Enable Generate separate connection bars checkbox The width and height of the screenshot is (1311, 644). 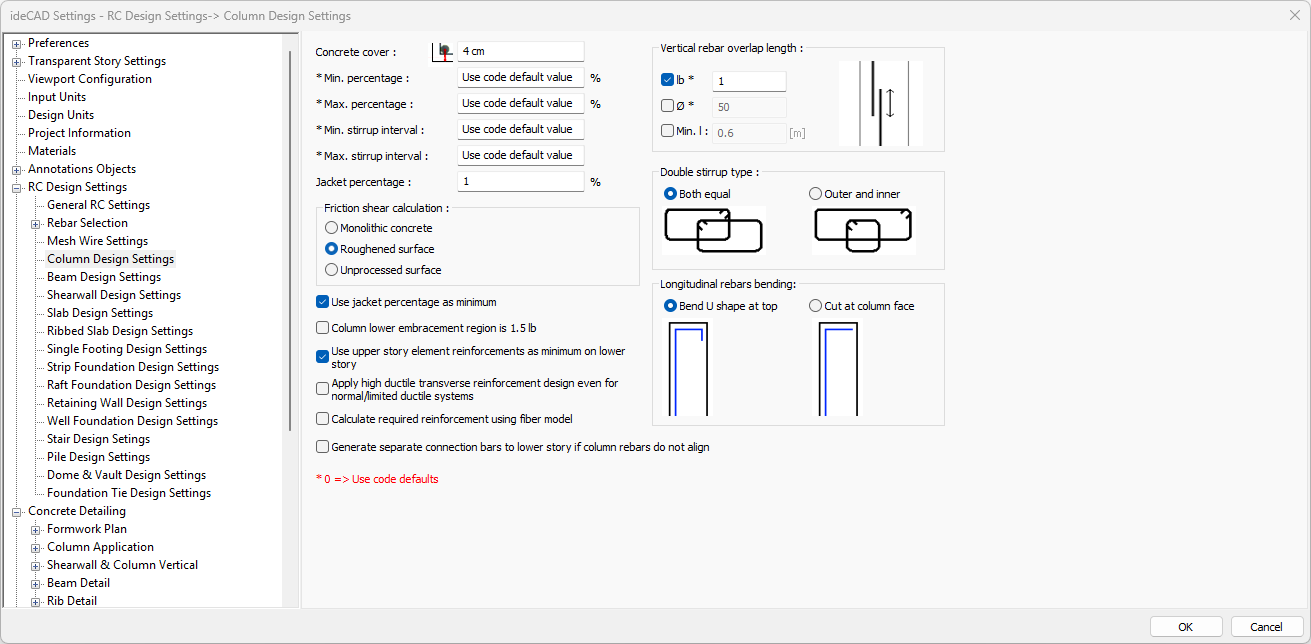[x=322, y=447]
